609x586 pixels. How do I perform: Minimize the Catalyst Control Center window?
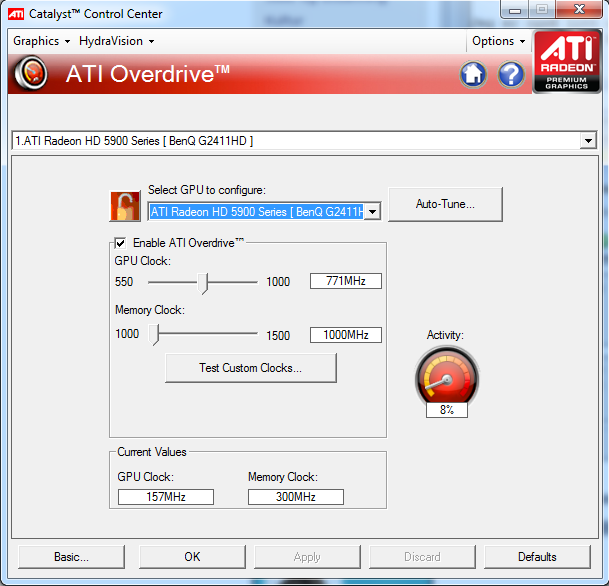click(x=515, y=9)
